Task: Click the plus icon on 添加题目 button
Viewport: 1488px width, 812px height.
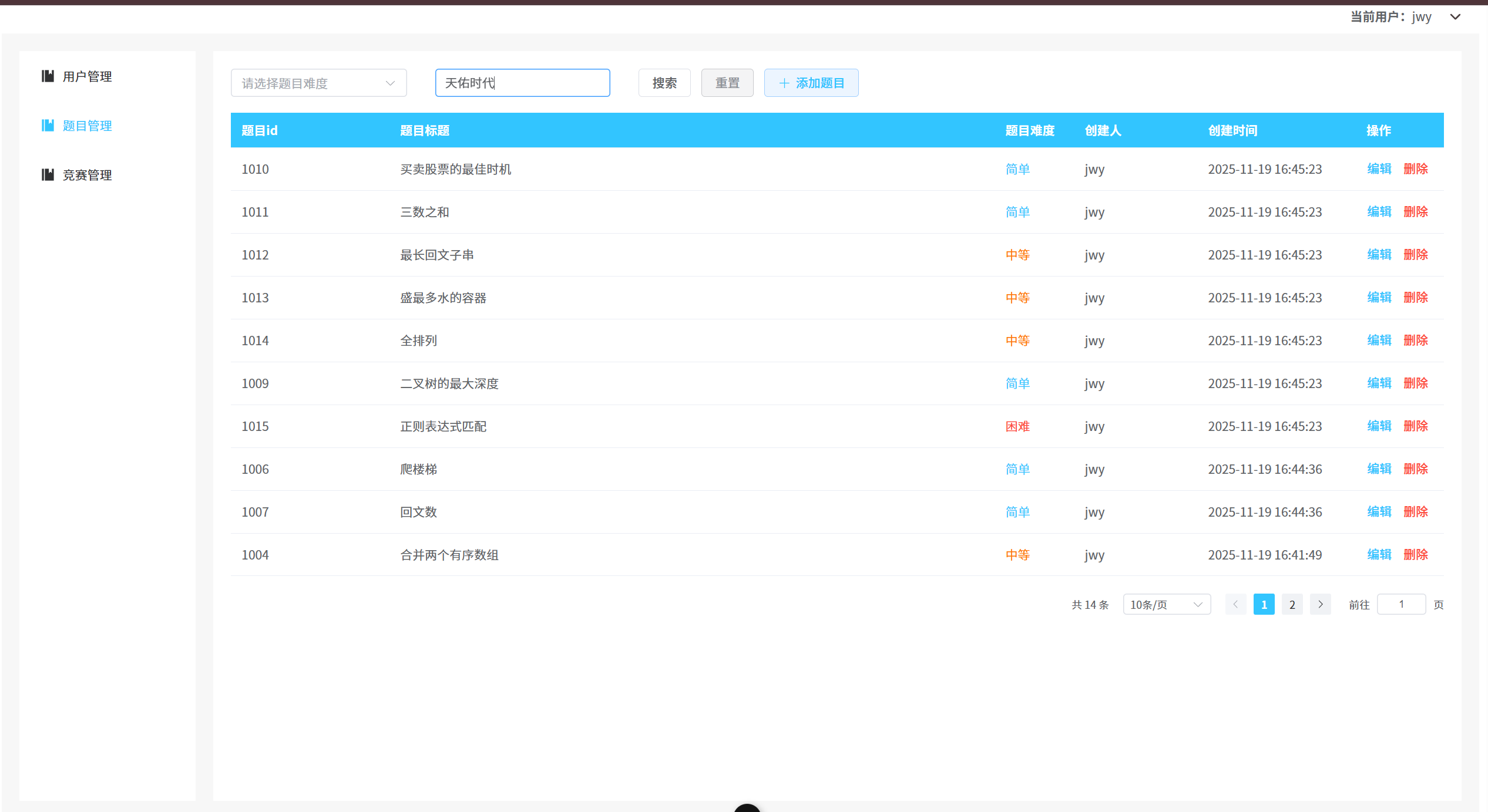Action: pos(783,83)
